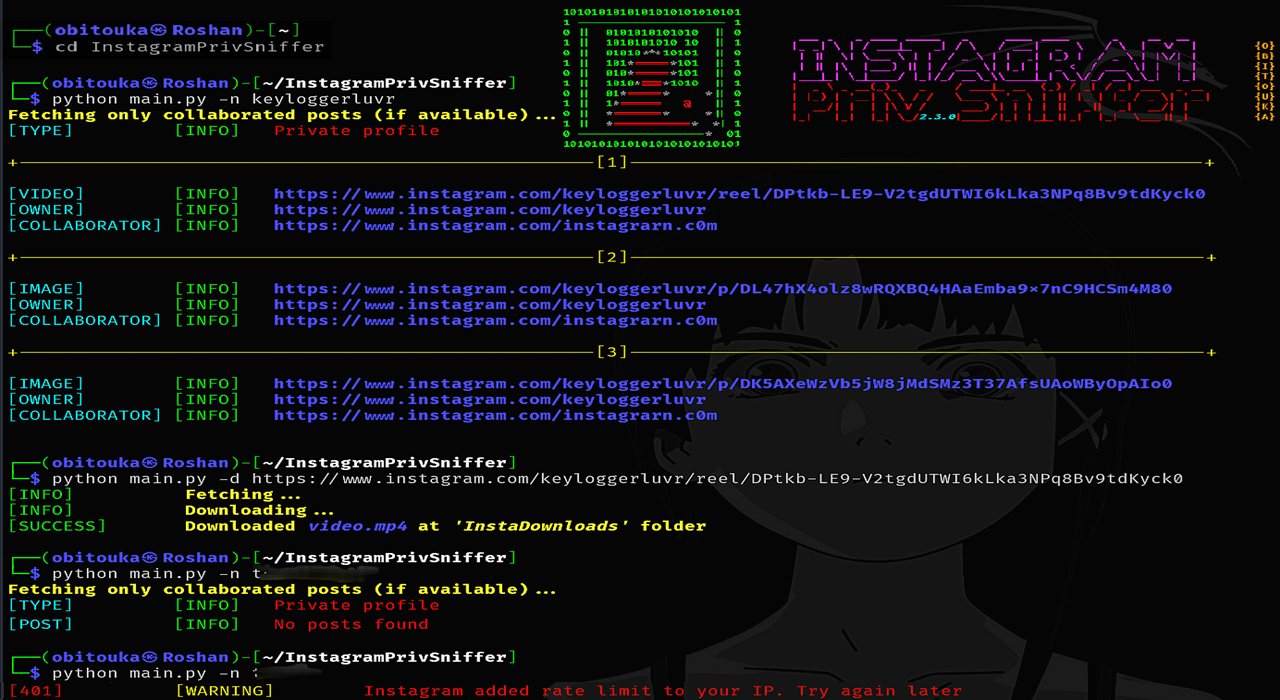Click the [3] section divider marker

coord(611,352)
